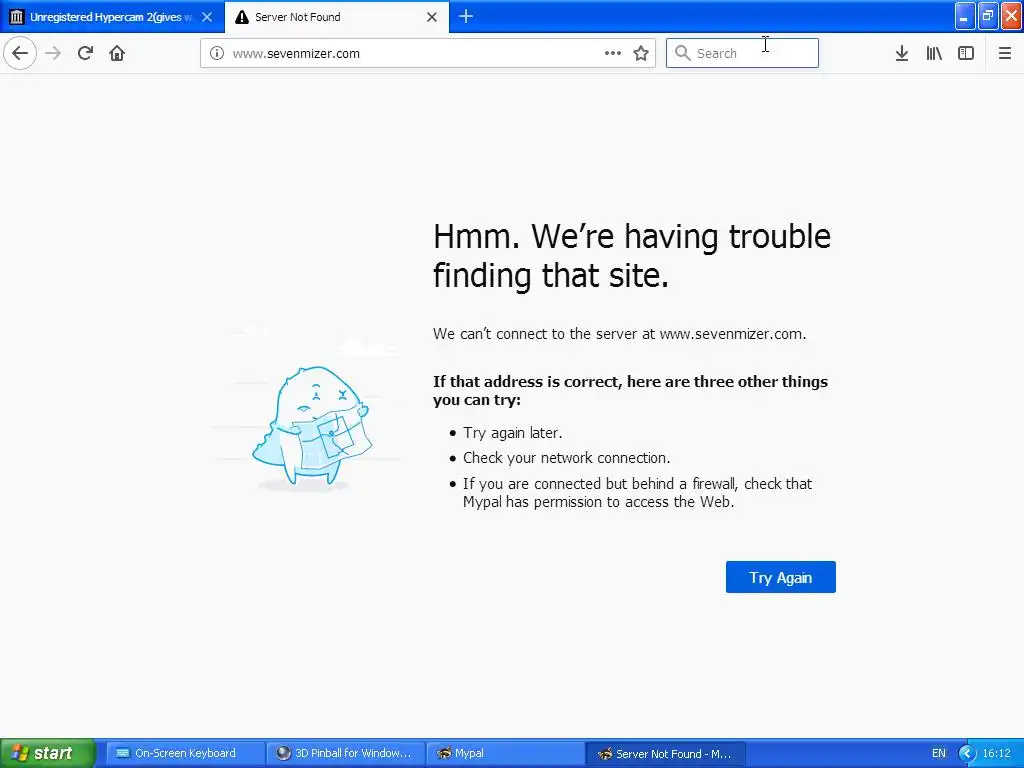This screenshot has width=1024, height=768.
Task: Open the Downloads panel
Action: point(902,54)
